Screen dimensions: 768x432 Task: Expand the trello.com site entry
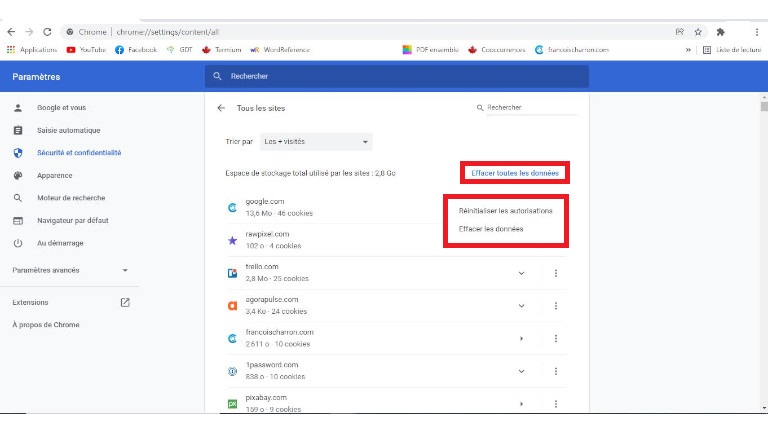pyautogui.click(x=521, y=273)
